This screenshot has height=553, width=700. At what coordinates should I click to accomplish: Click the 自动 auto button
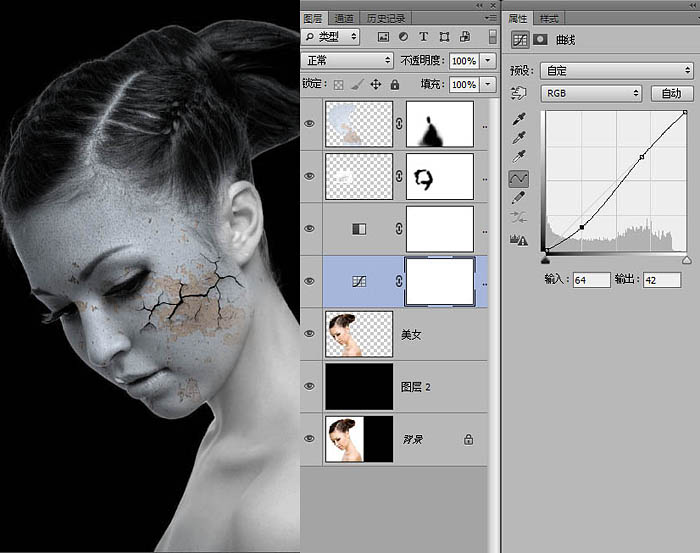coord(671,93)
